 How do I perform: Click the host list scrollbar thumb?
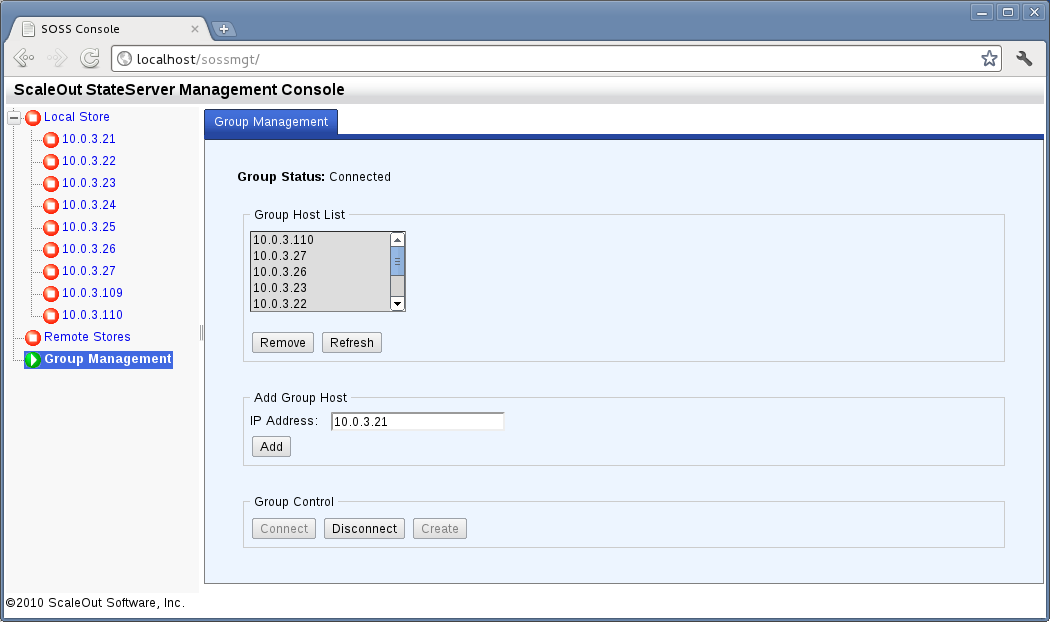(397, 261)
